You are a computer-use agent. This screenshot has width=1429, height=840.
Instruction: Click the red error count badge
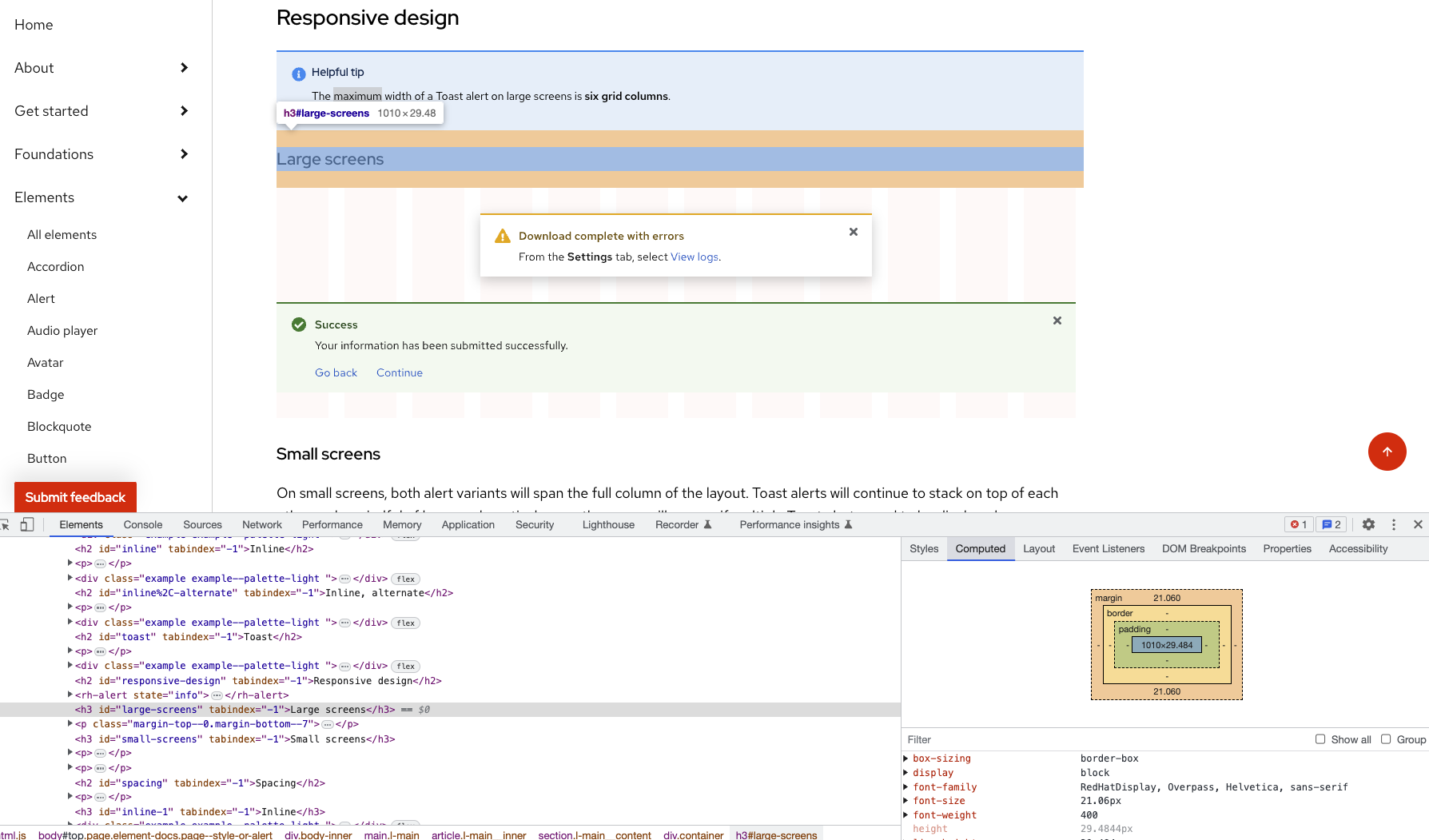[x=1298, y=524]
